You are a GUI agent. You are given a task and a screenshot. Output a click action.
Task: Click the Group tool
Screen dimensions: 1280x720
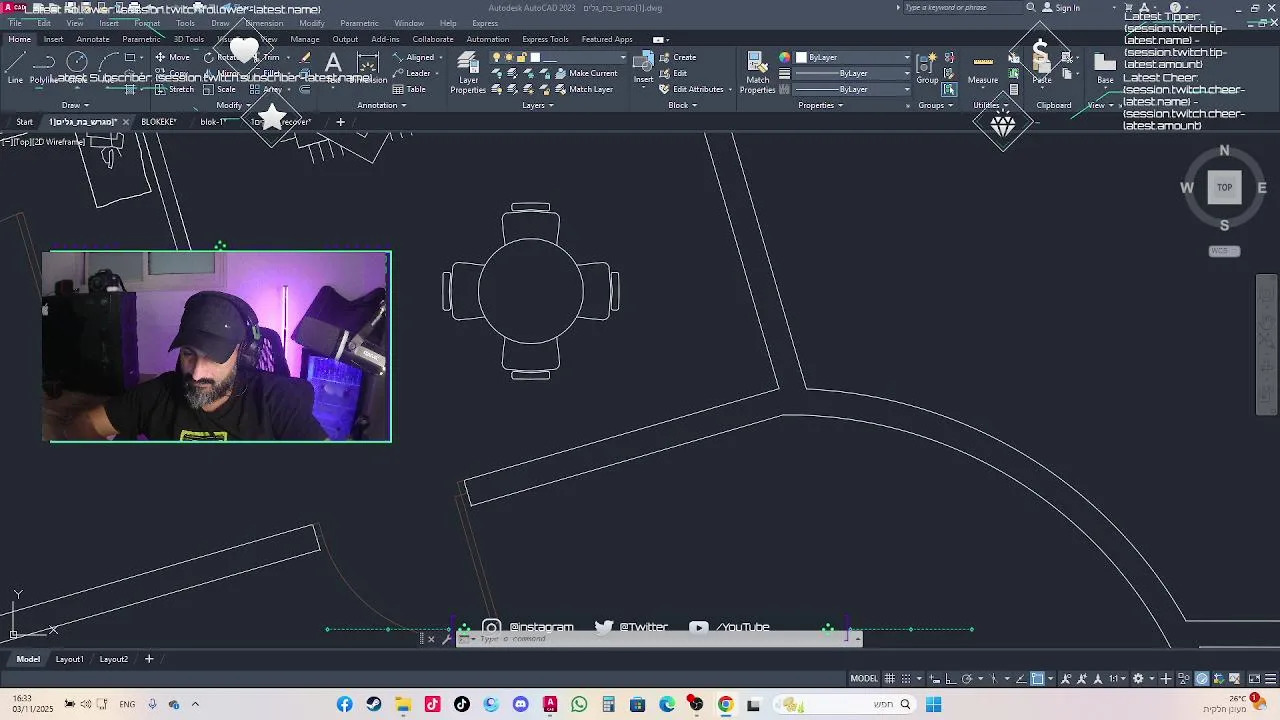928,68
